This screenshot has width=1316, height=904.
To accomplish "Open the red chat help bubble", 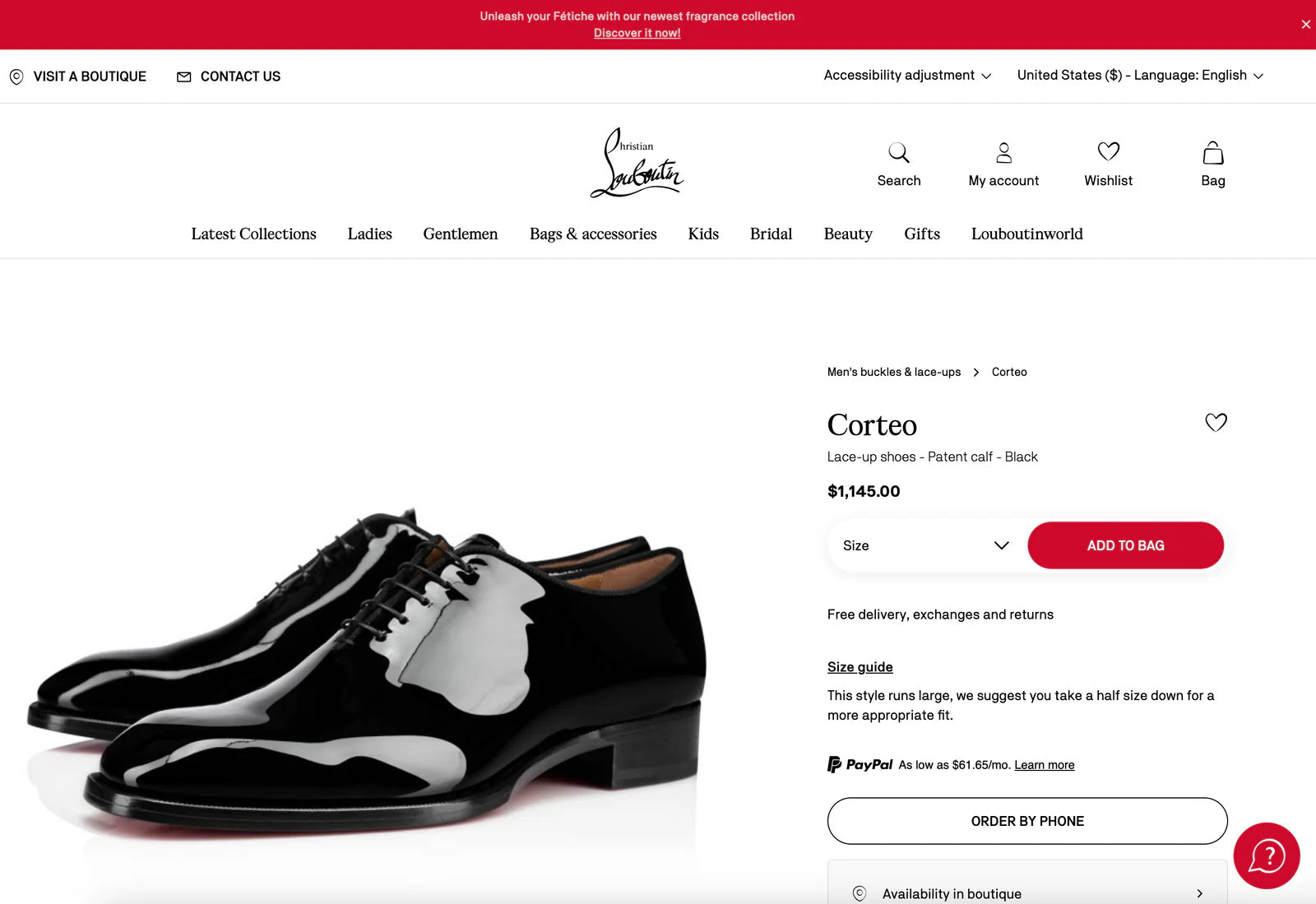I will pos(1266,855).
